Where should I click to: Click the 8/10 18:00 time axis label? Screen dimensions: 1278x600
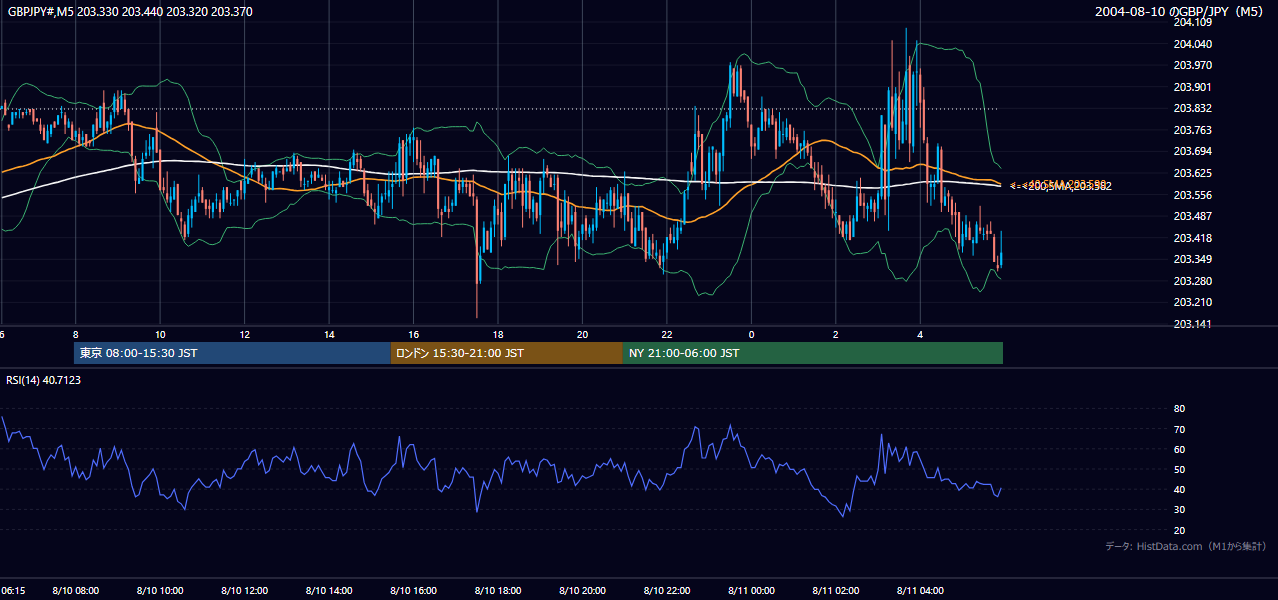498,591
